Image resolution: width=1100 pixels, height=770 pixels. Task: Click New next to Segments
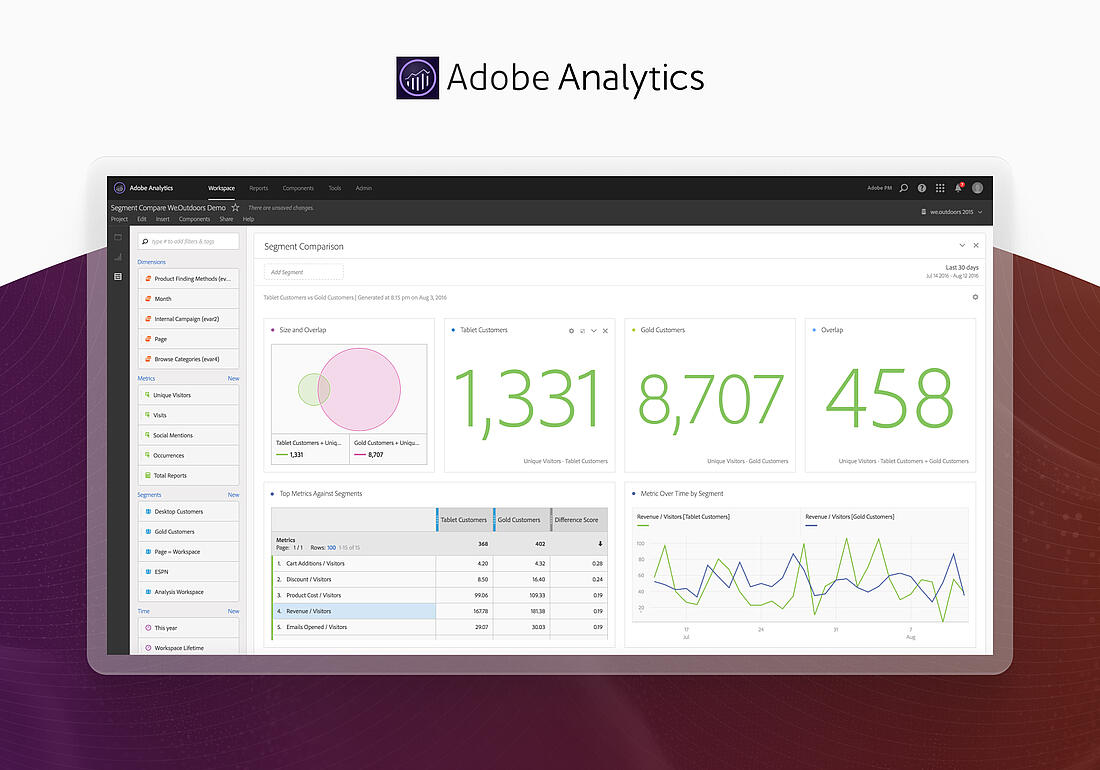pyautogui.click(x=234, y=494)
